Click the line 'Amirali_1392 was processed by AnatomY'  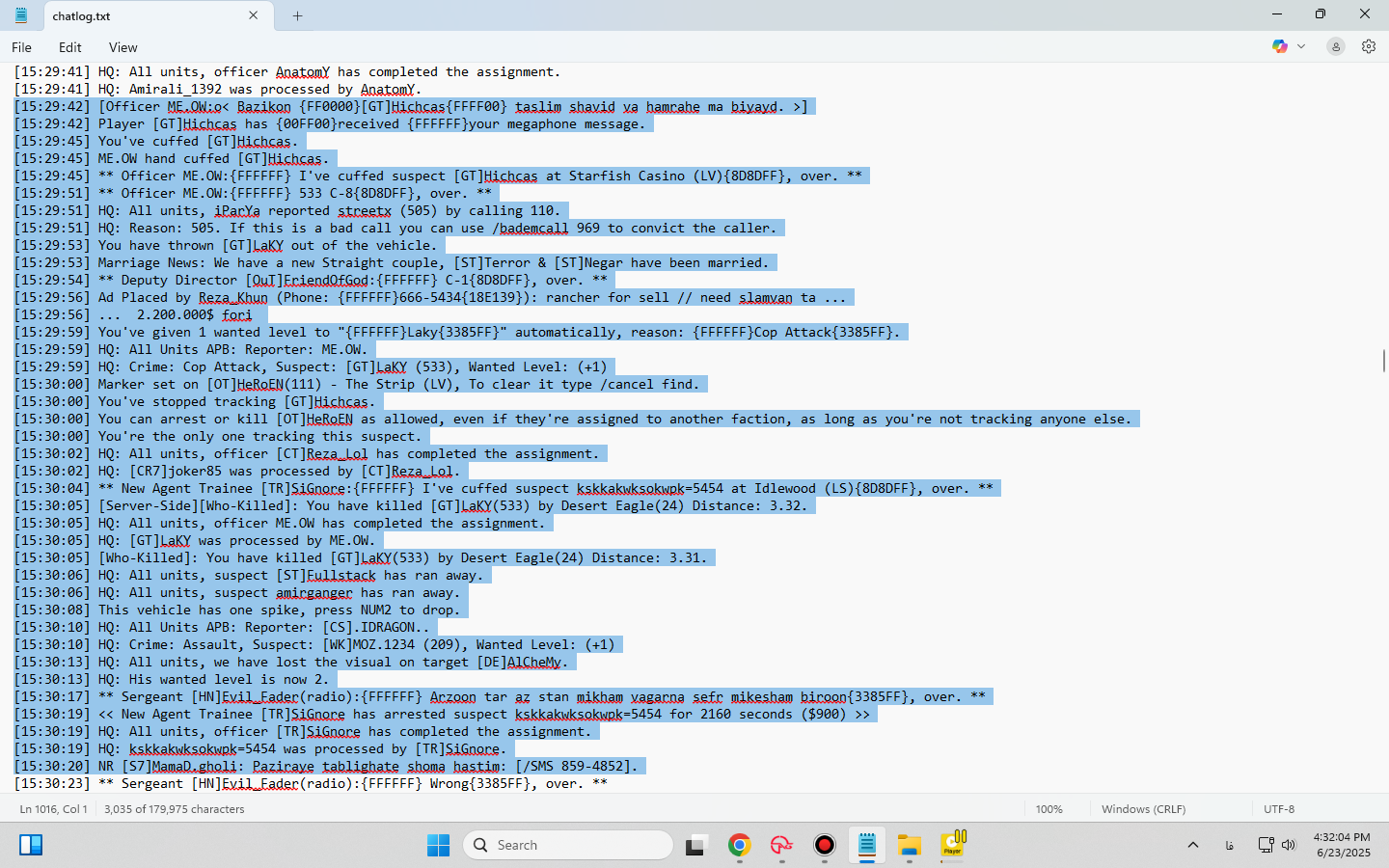pyautogui.click(x=218, y=89)
